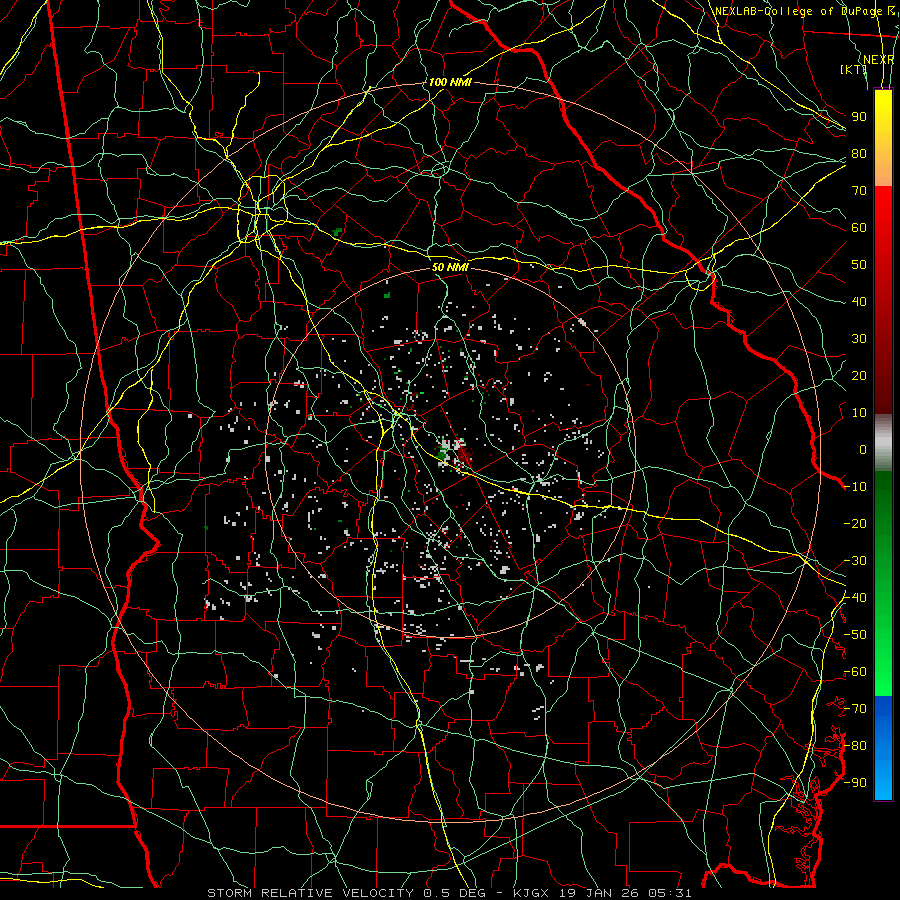Click the red-green velocity couplet at radar center
Image resolution: width=900 pixels, height=900 pixels.
(454, 453)
